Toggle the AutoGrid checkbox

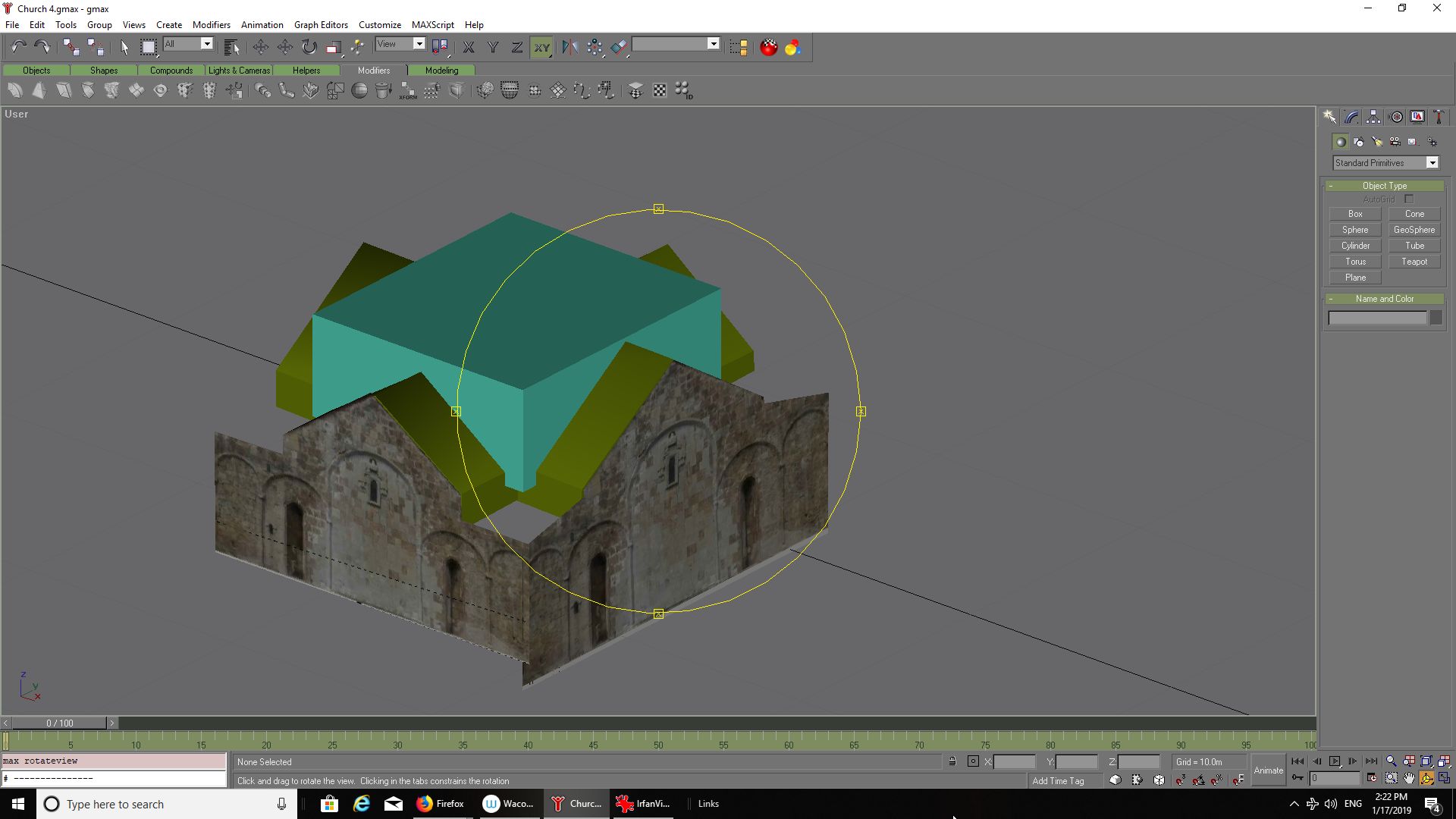[1409, 199]
